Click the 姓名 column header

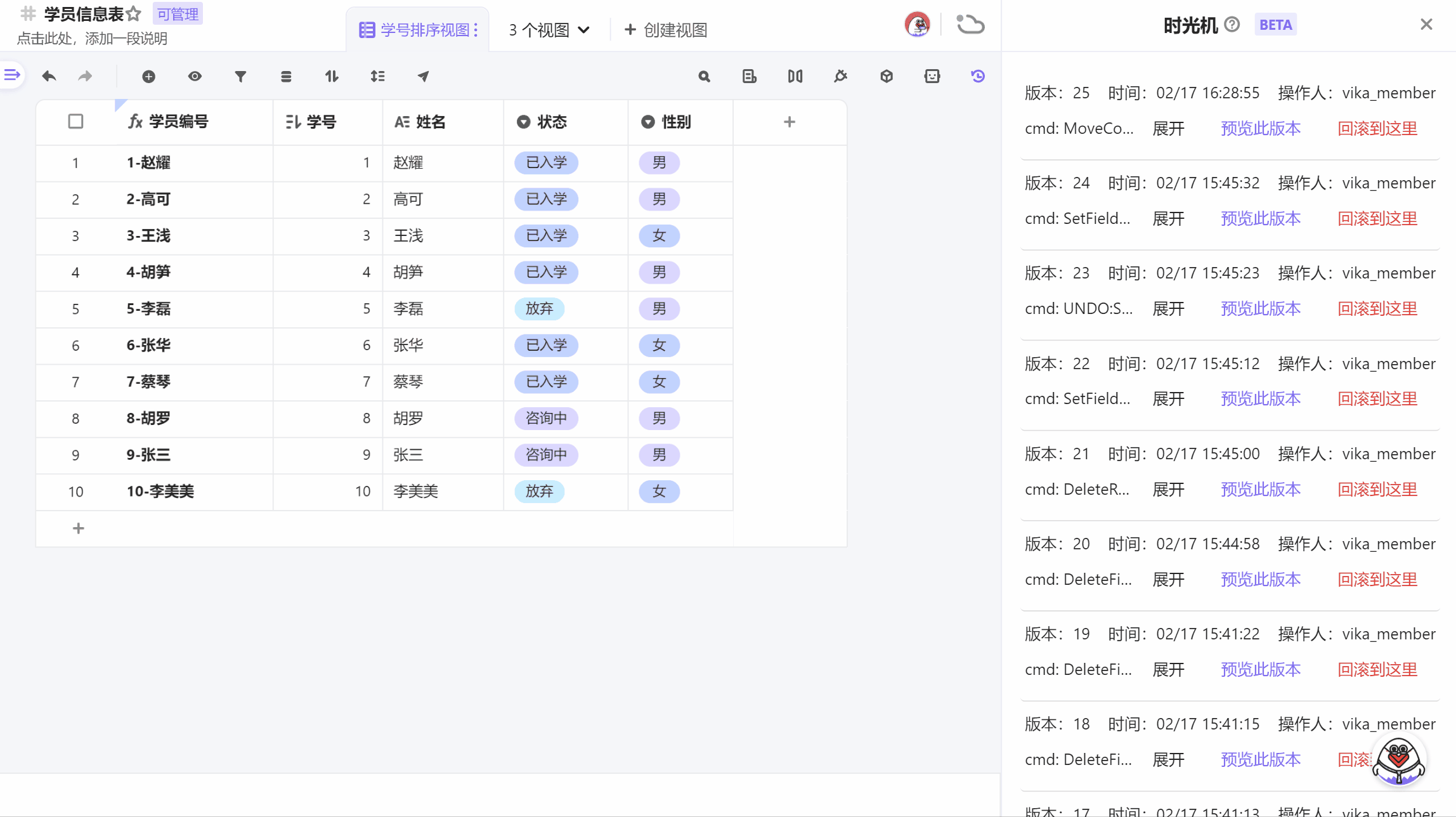click(443, 122)
